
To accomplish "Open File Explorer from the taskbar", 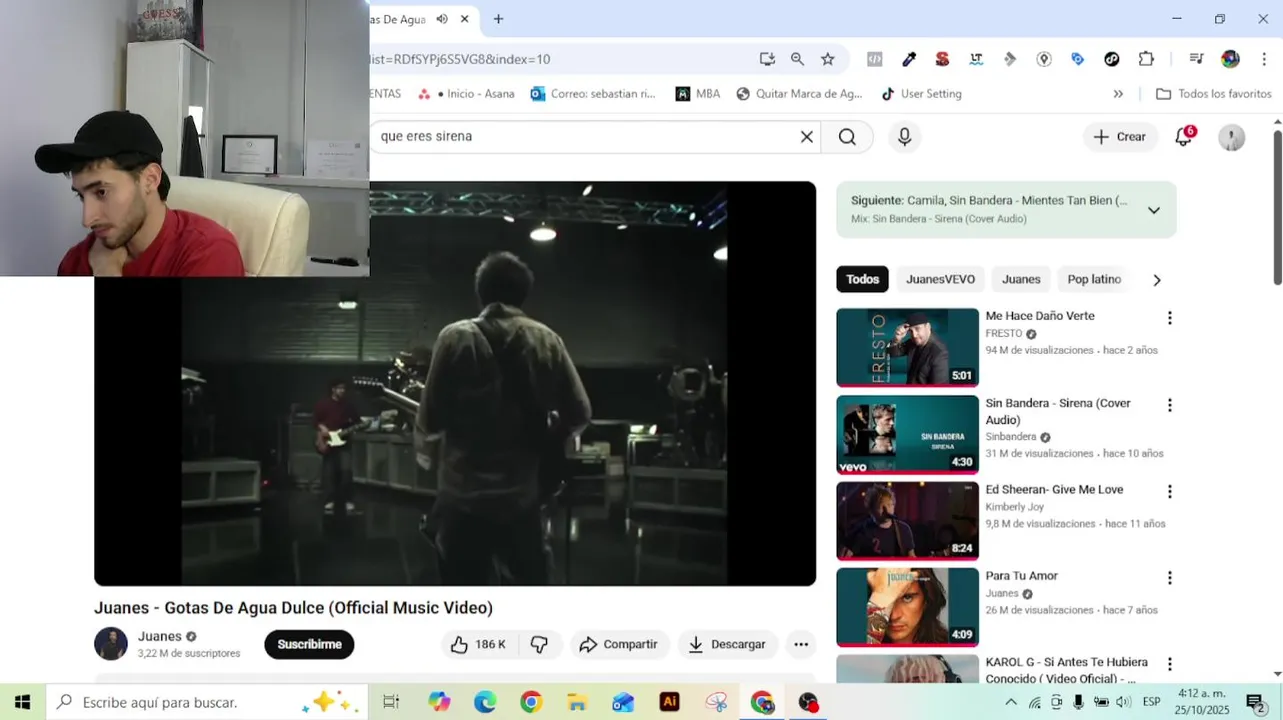I will (x=577, y=702).
